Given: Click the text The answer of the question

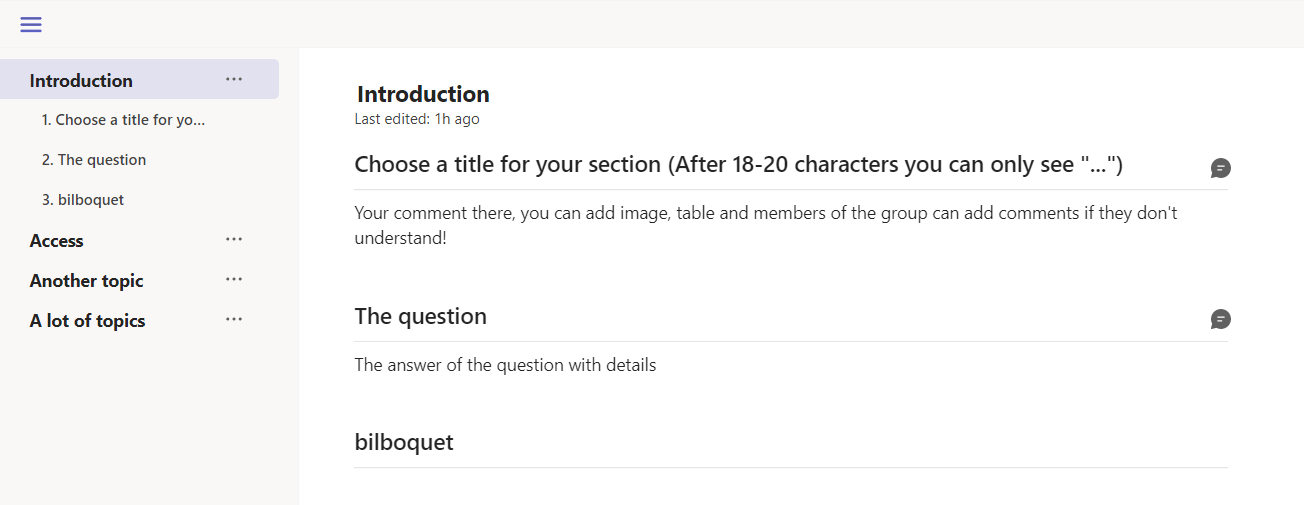Looking at the screenshot, I should (x=505, y=365).
